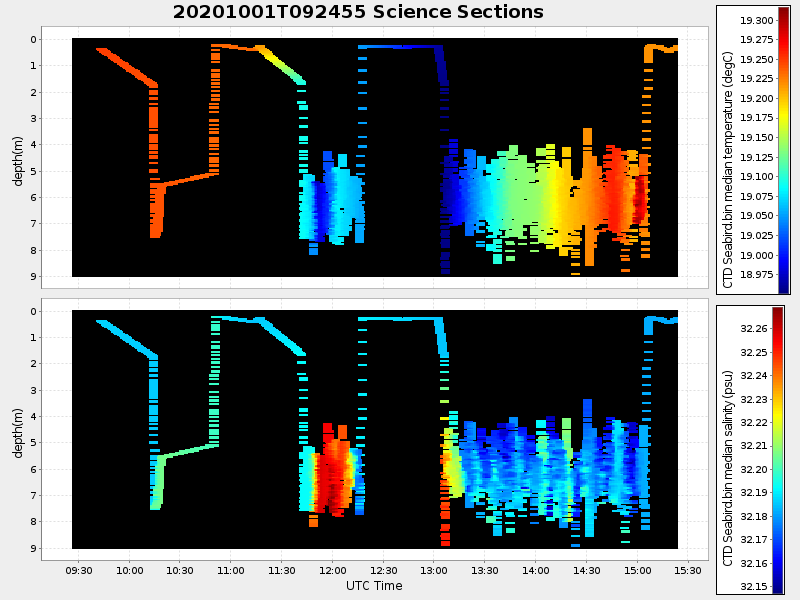
Task: Click the 32.15 salinity colorbar value
Action: point(754,587)
